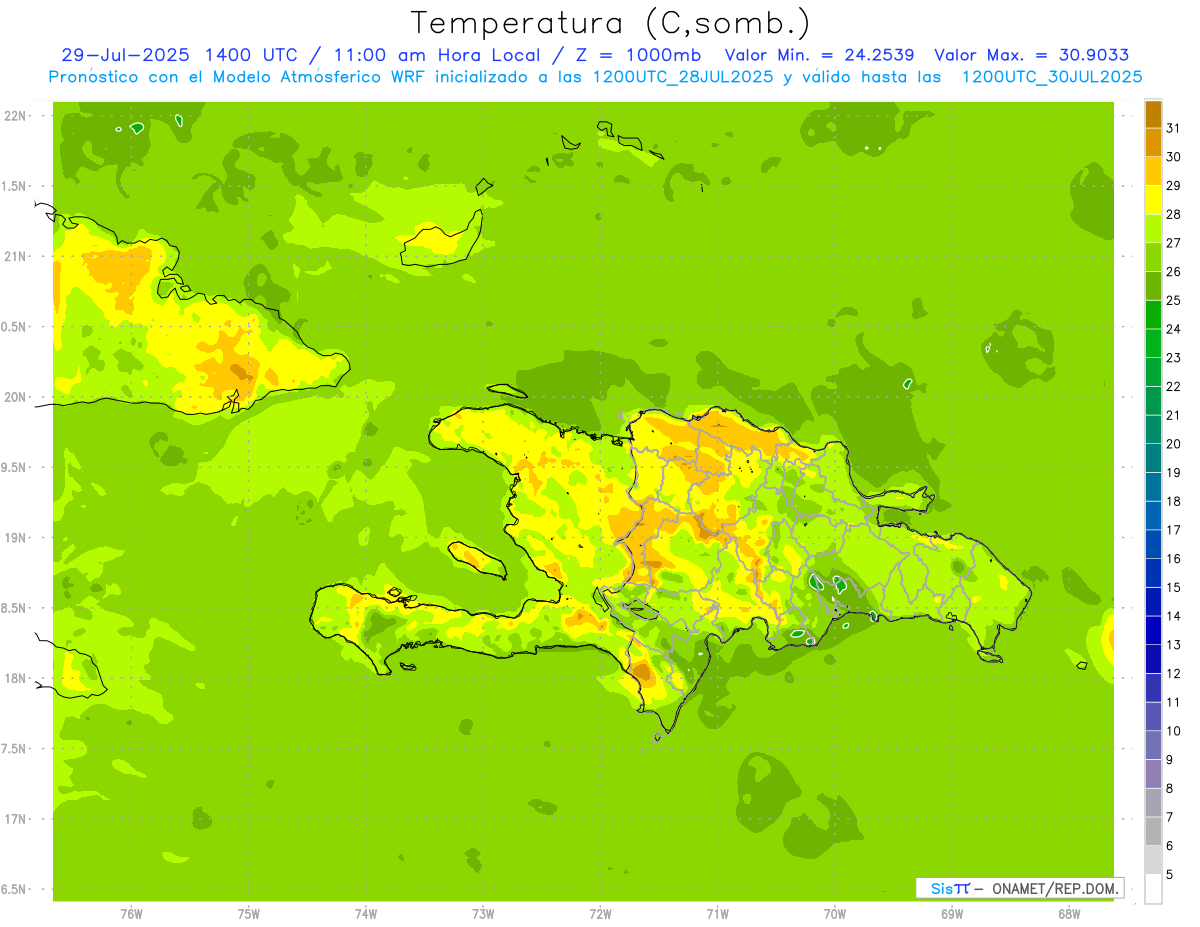Pick blue legend swatch between 16 and 17
The height and width of the screenshot is (927, 1200).
click(x=1153, y=544)
